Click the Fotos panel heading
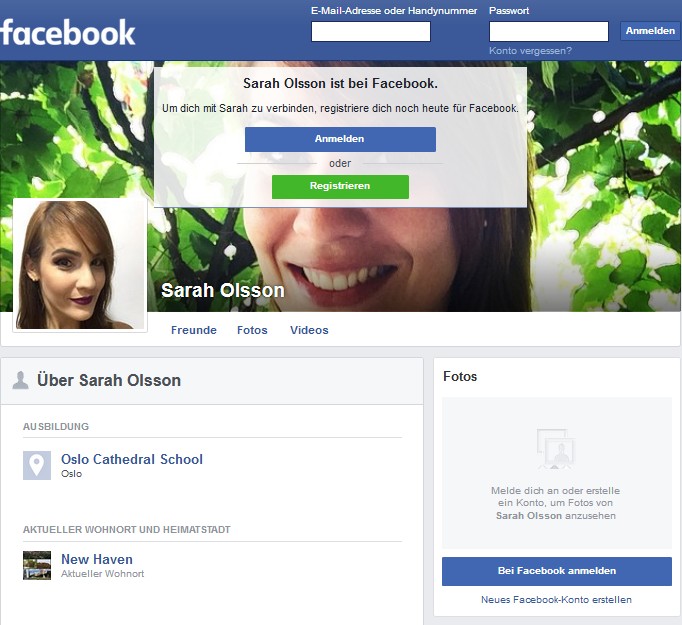Viewport: 682px width, 625px height. pyautogui.click(x=460, y=376)
